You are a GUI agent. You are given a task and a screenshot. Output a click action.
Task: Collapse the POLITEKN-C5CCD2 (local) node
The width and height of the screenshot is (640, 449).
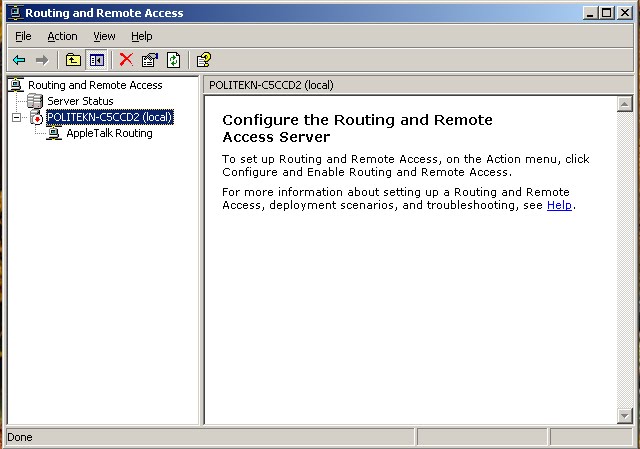(16, 118)
